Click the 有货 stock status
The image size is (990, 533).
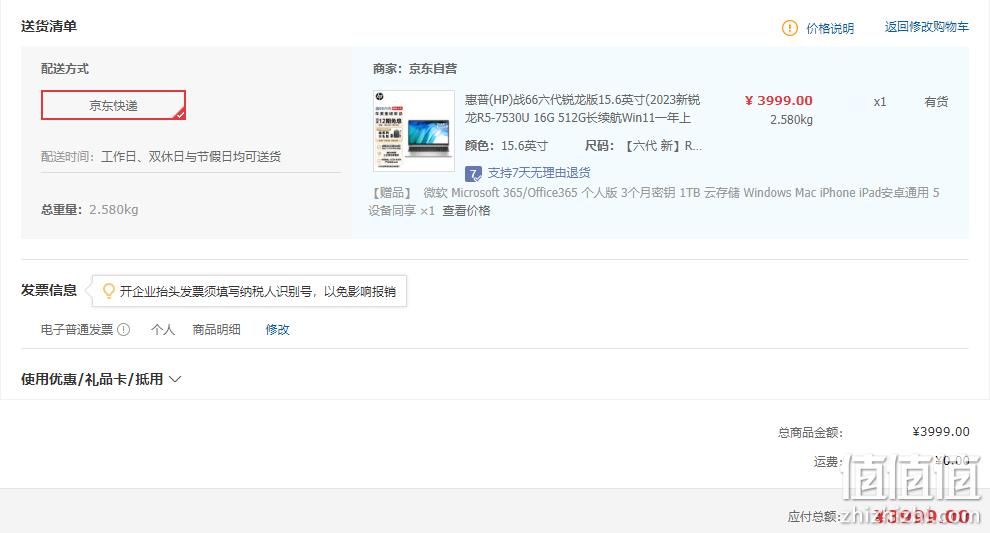coord(936,102)
